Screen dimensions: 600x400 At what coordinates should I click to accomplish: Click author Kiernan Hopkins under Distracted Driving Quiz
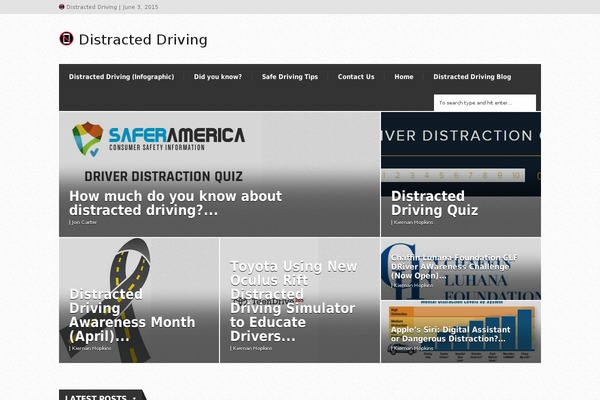click(x=412, y=222)
